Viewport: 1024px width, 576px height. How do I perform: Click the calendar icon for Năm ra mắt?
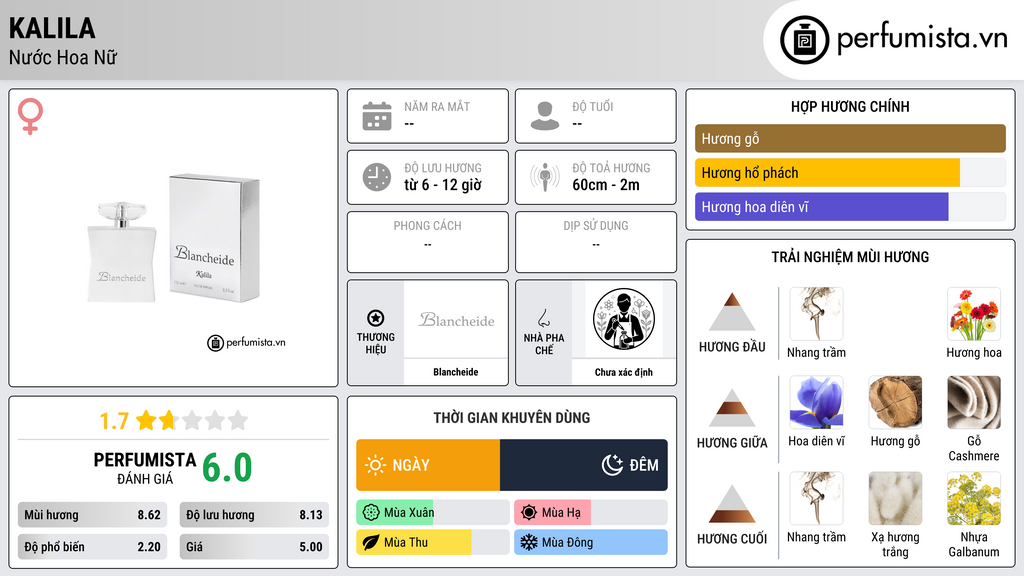[377, 116]
